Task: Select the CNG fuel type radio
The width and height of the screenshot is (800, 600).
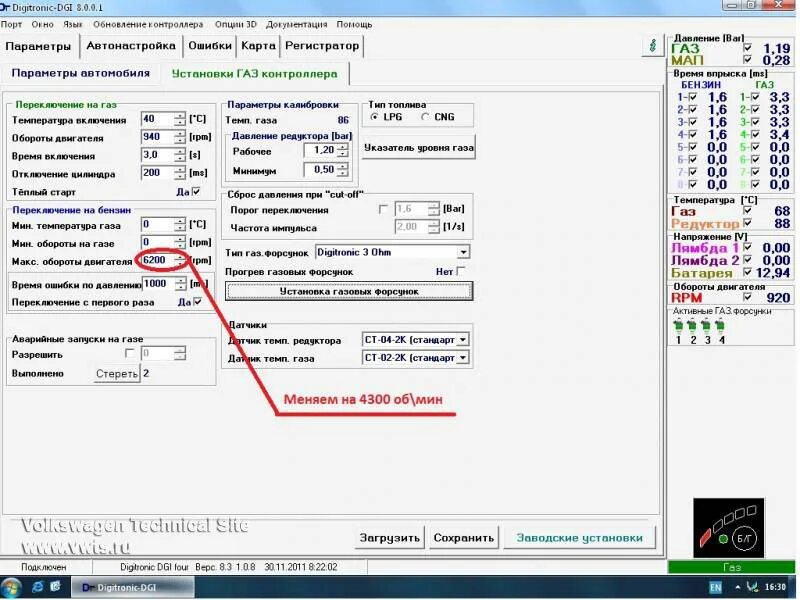Action: click(425, 117)
